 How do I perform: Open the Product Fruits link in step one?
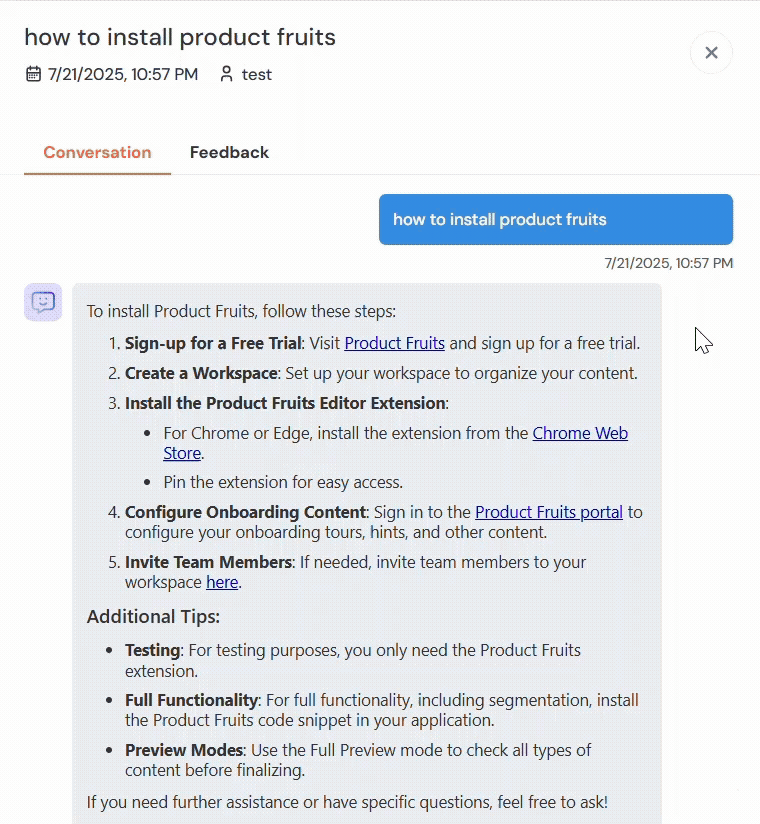click(x=394, y=343)
